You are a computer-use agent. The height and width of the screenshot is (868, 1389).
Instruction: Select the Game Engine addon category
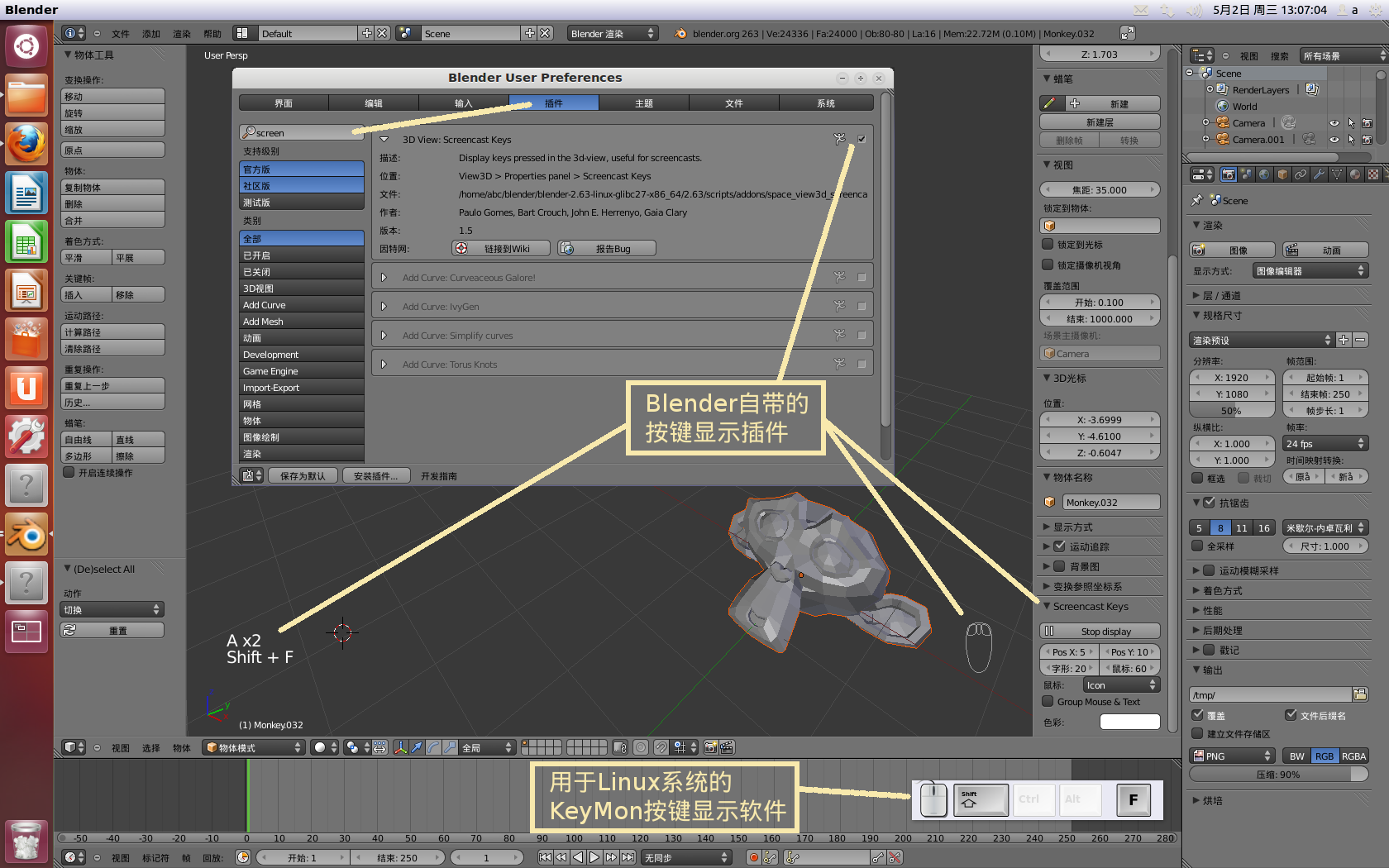point(302,370)
